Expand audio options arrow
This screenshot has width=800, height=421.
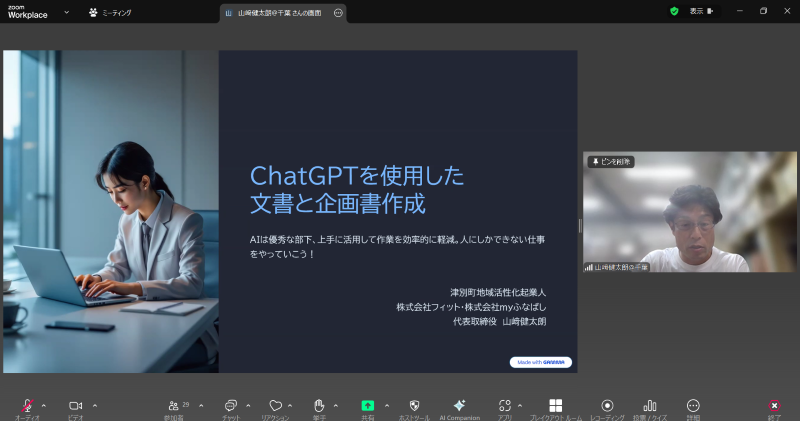tap(43, 405)
